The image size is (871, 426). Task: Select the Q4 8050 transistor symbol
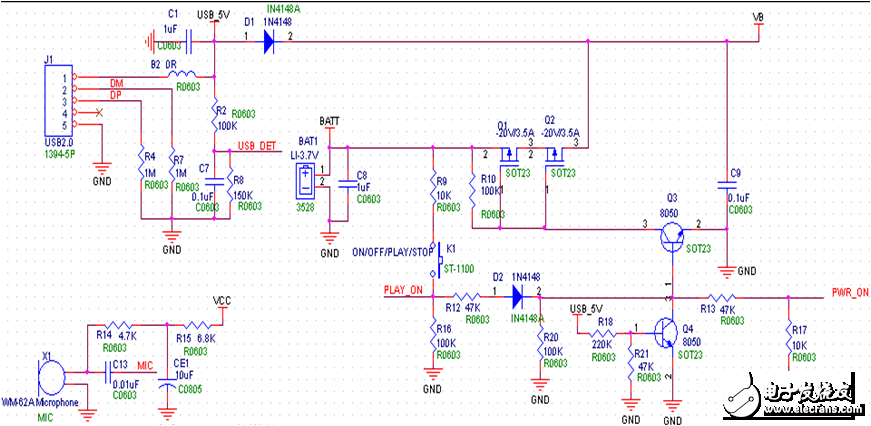tap(667, 333)
